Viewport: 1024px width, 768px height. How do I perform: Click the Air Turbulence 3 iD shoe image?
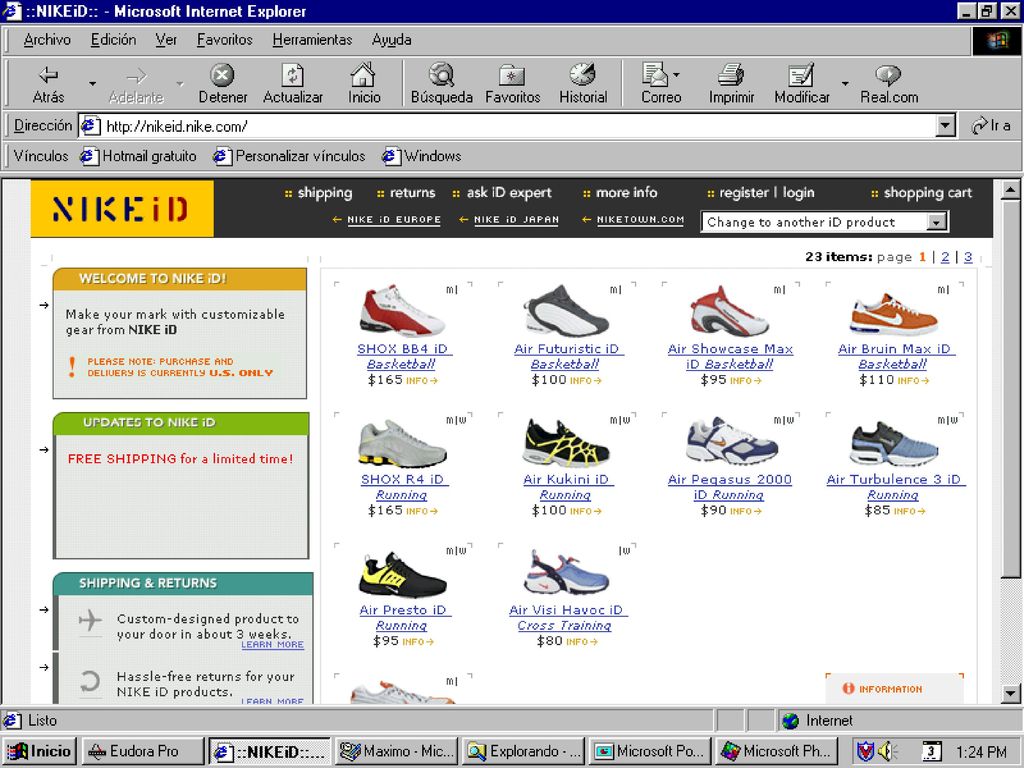893,443
